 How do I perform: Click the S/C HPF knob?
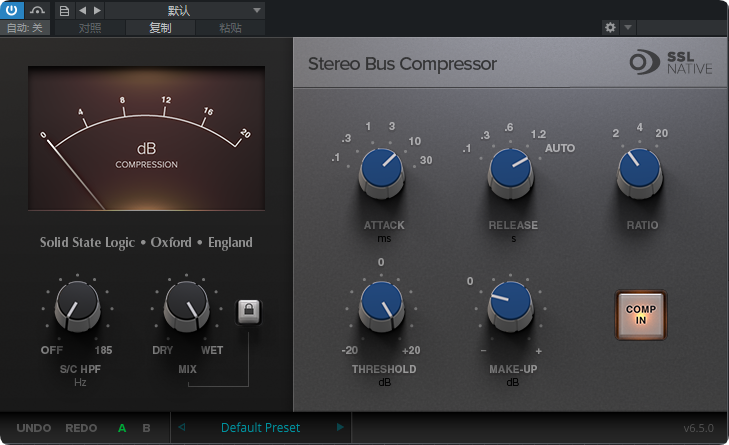(78, 306)
